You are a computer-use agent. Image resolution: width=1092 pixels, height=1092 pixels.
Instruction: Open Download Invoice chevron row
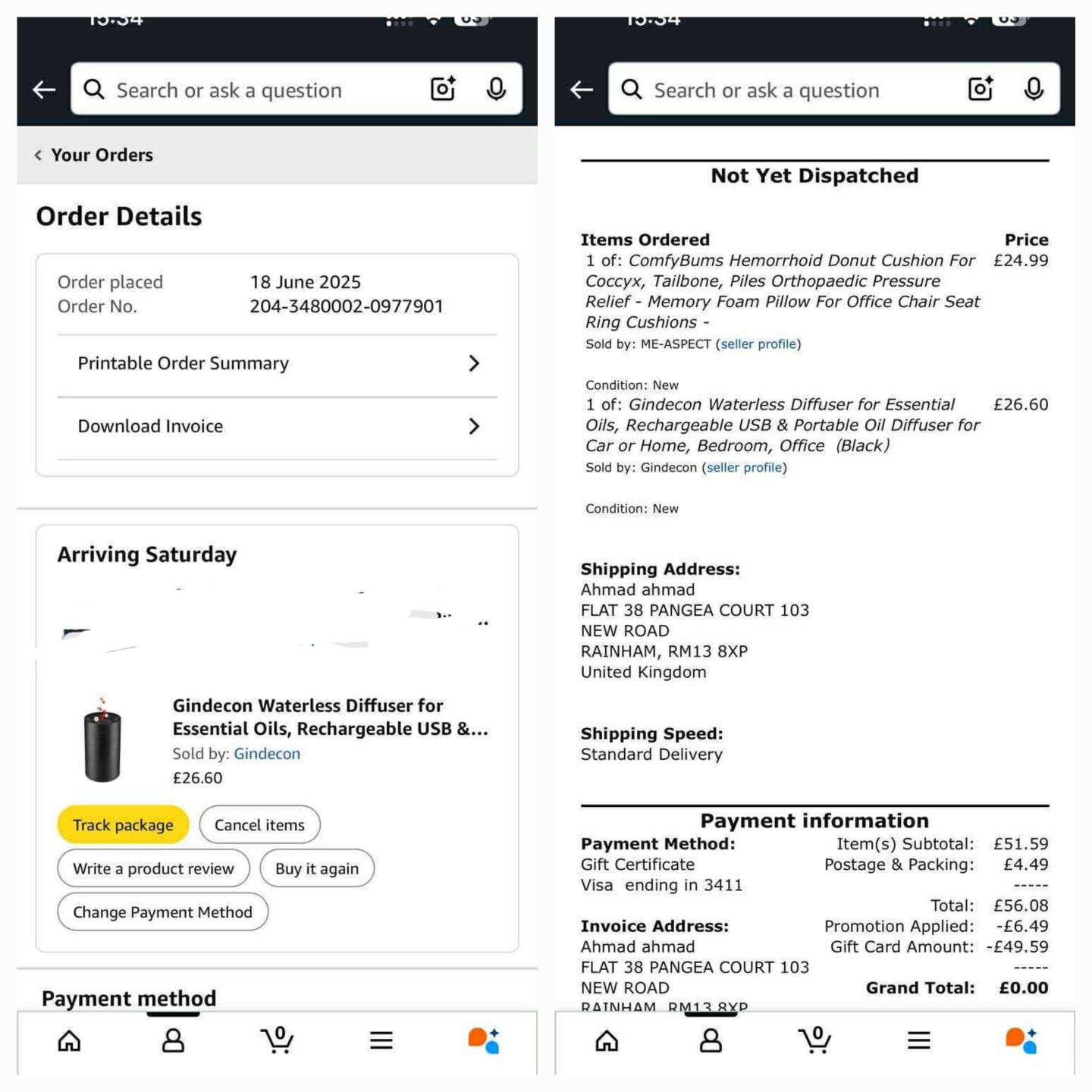coord(278,426)
